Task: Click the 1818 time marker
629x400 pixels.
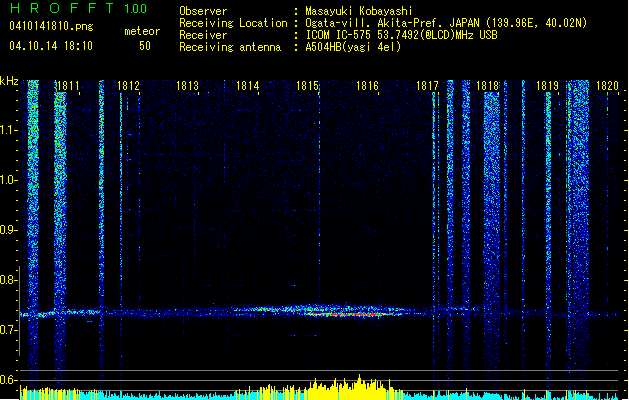Action: point(487,86)
